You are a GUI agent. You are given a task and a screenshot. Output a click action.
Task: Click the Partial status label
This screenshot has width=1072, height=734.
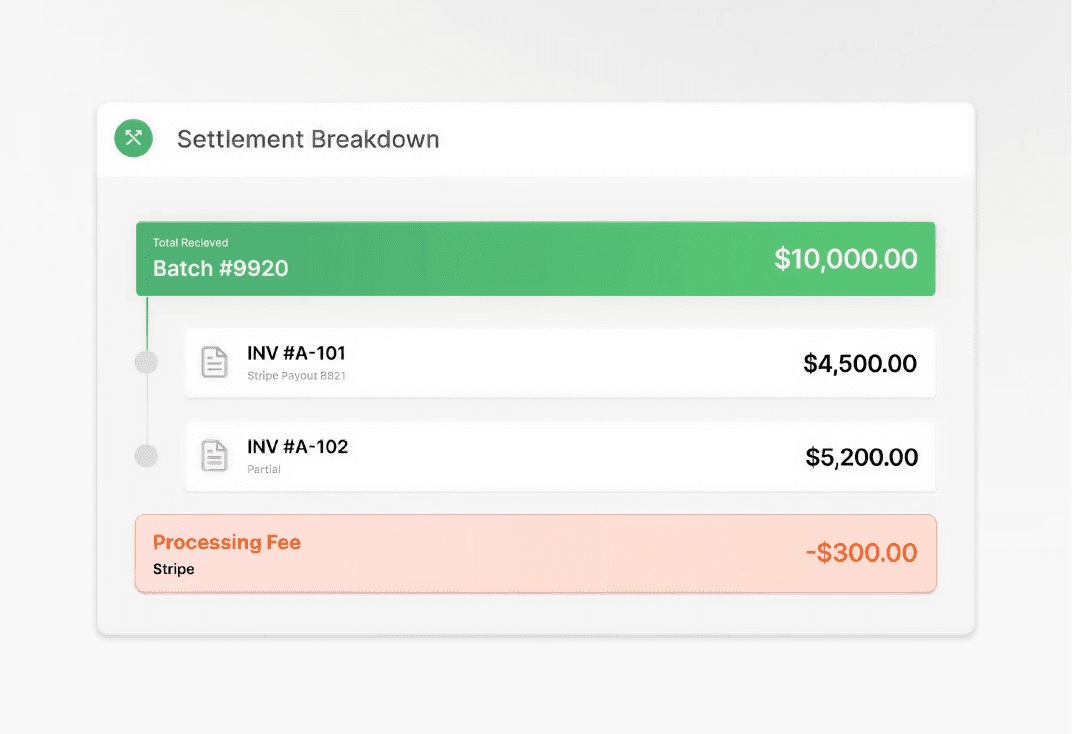tap(264, 469)
